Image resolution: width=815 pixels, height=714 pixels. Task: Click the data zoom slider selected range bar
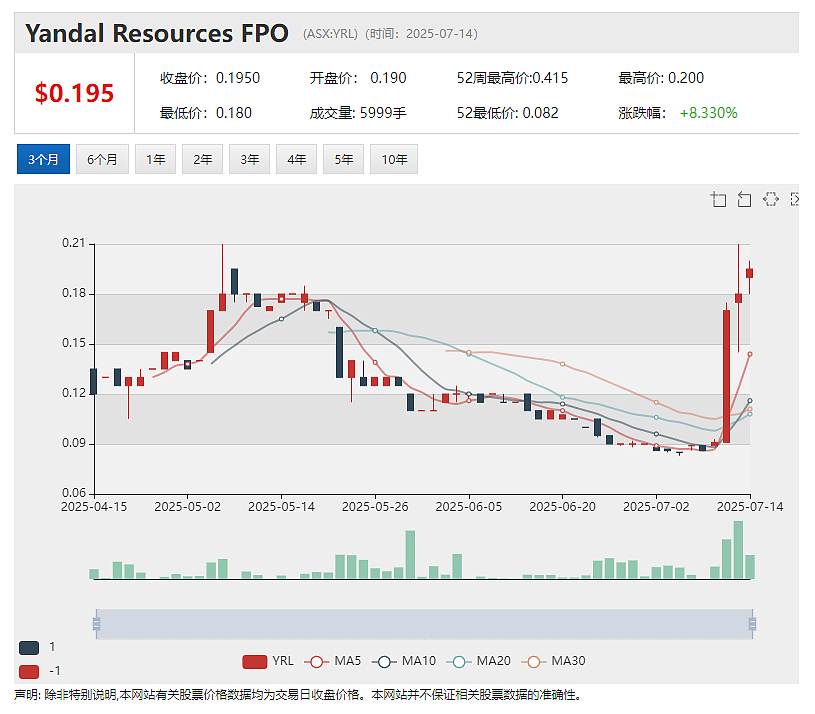click(424, 624)
